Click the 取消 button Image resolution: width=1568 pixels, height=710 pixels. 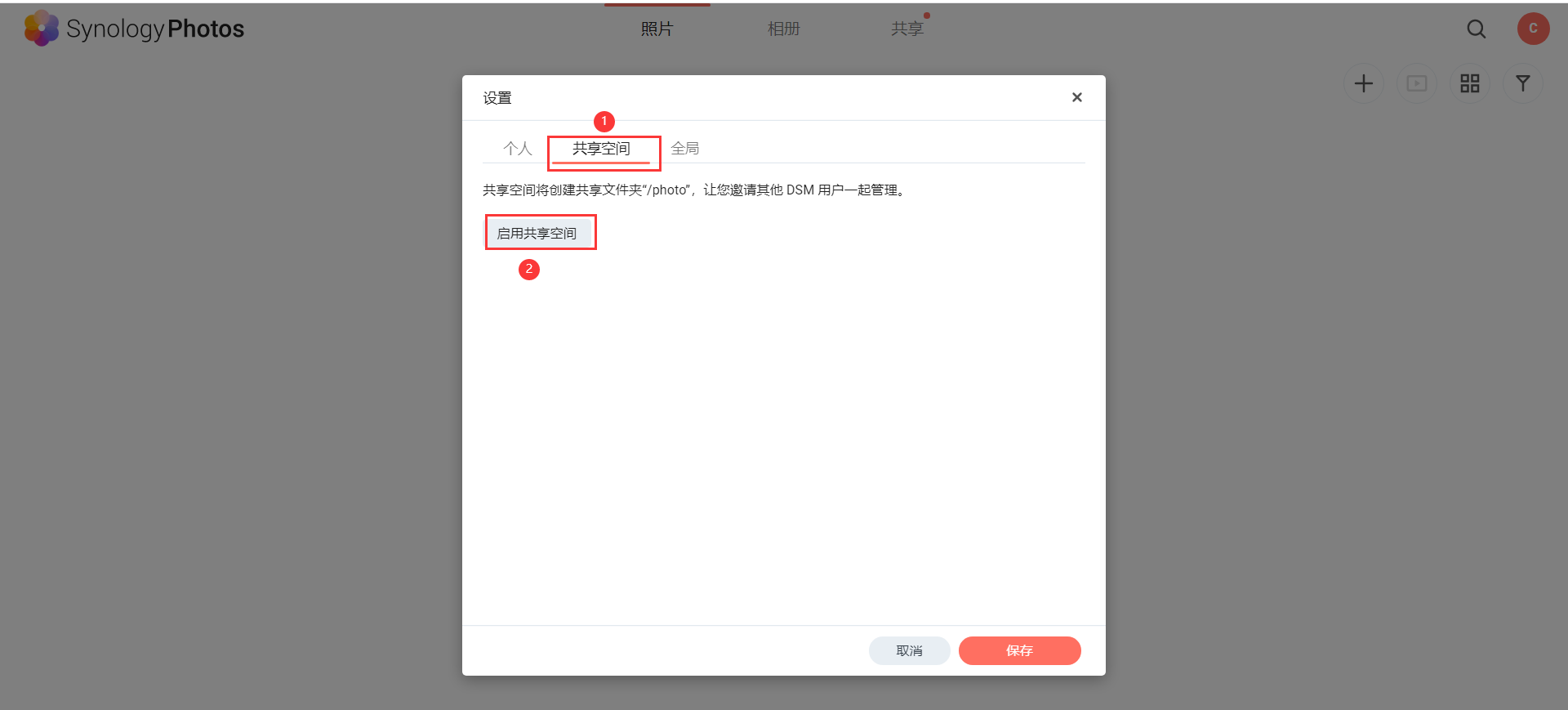click(909, 650)
